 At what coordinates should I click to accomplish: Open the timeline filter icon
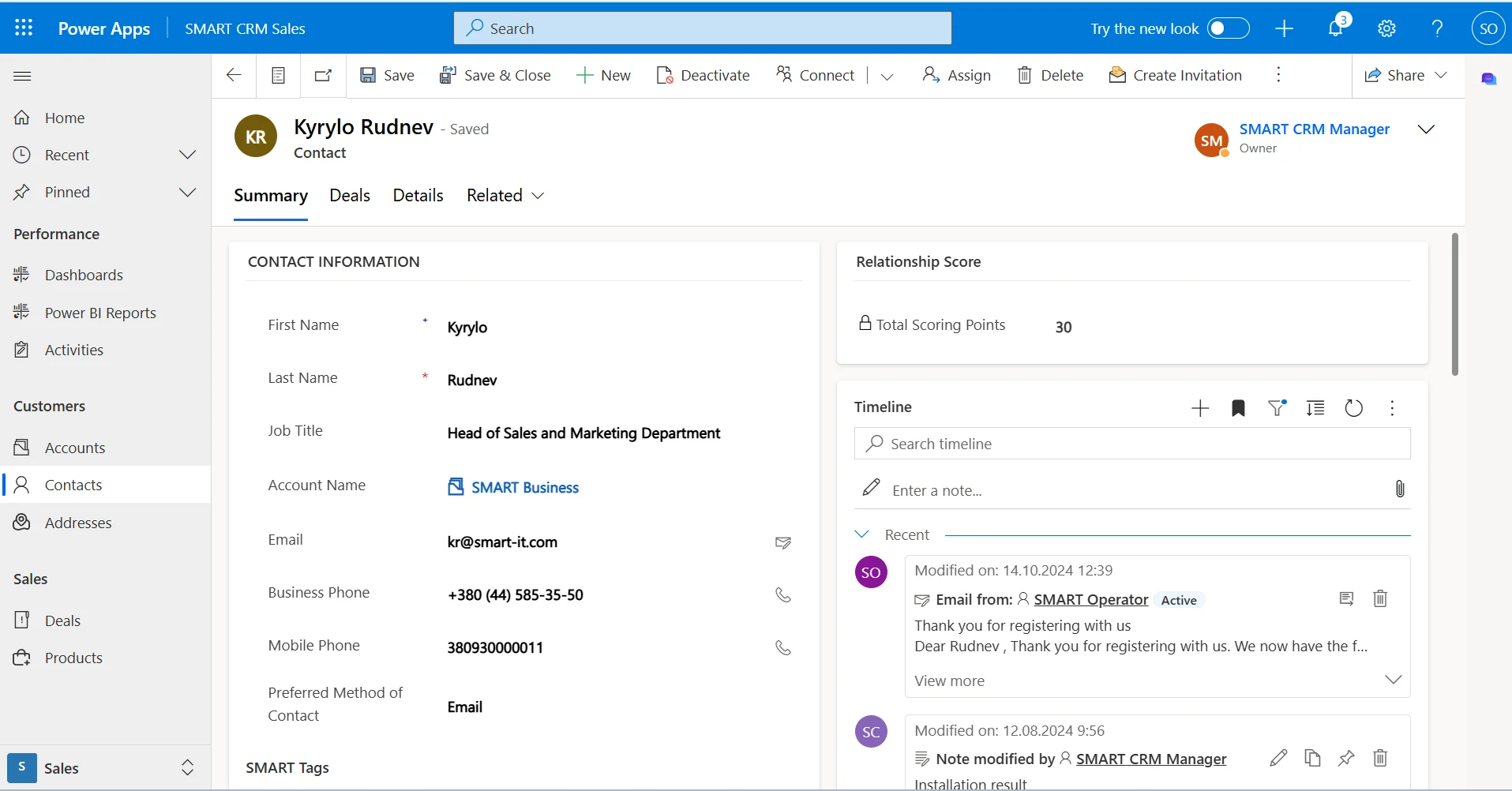pos(1277,408)
